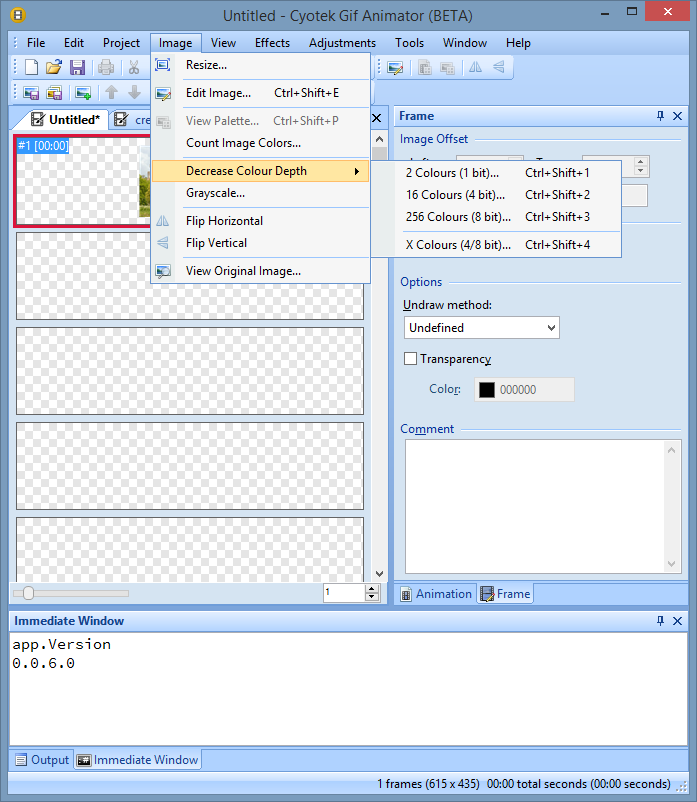Choose Flip Vertical menu entry
This screenshot has height=802, width=697.
261,243
